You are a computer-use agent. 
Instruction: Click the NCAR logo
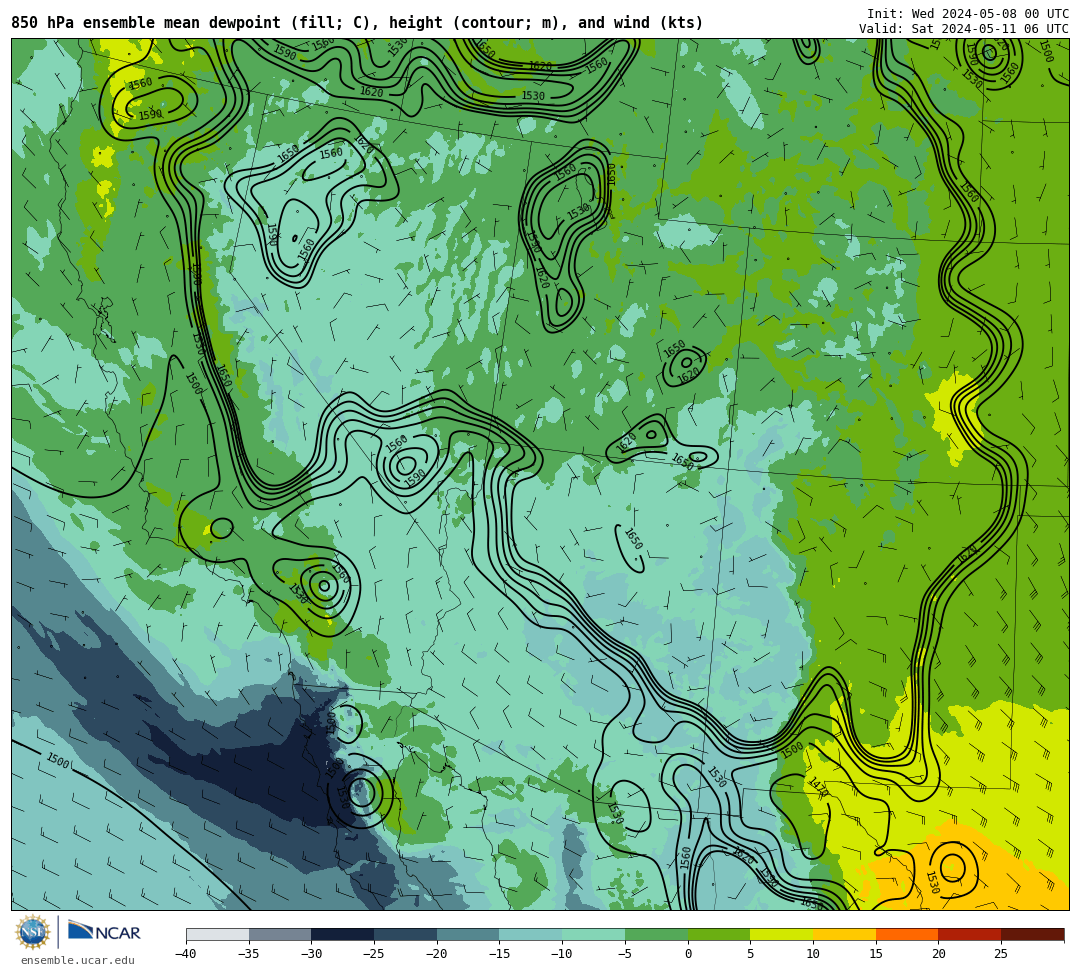click(104, 932)
